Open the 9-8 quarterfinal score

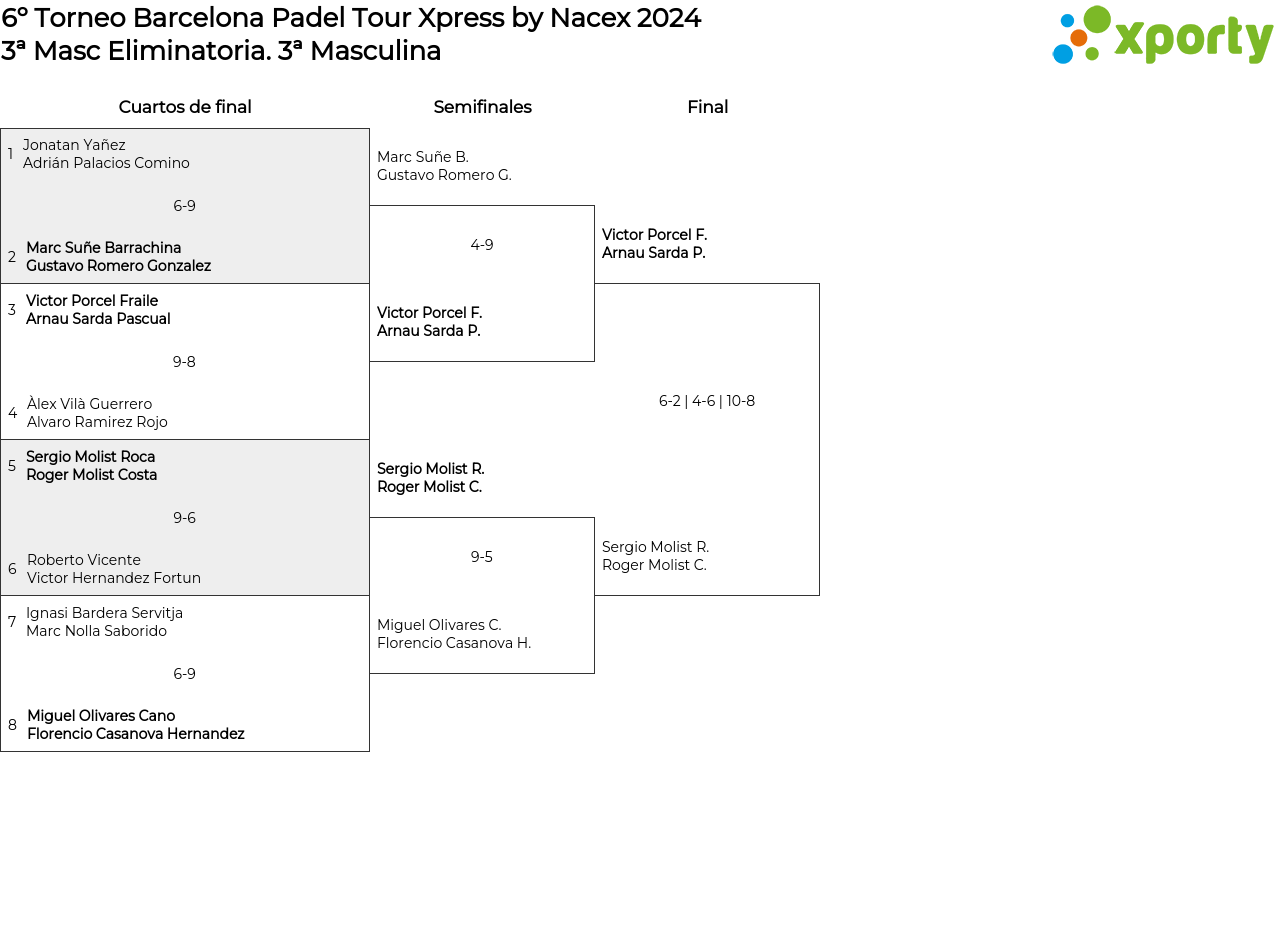[184, 362]
